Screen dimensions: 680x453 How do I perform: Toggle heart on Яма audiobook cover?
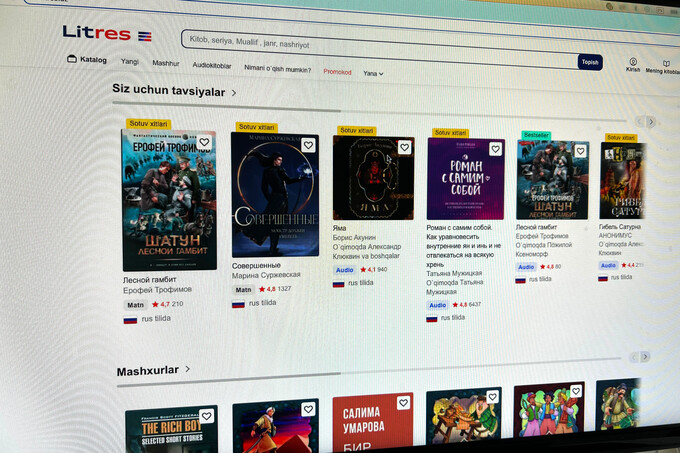(404, 147)
